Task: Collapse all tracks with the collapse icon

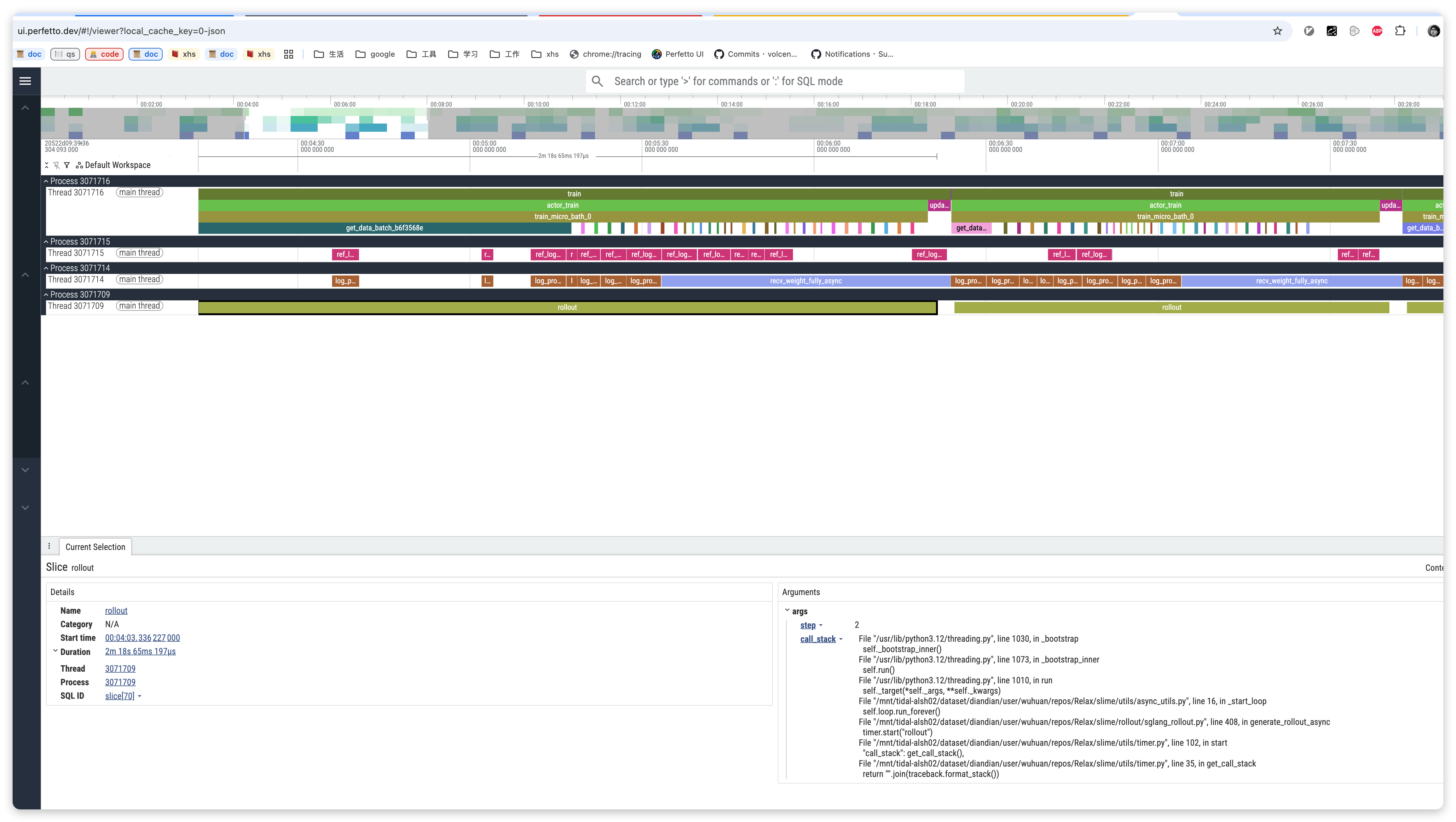Action: point(47,165)
